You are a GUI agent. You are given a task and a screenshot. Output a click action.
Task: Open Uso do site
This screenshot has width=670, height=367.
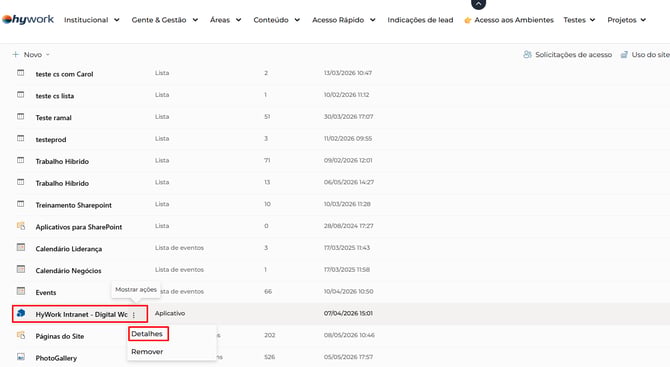point(650,55)
